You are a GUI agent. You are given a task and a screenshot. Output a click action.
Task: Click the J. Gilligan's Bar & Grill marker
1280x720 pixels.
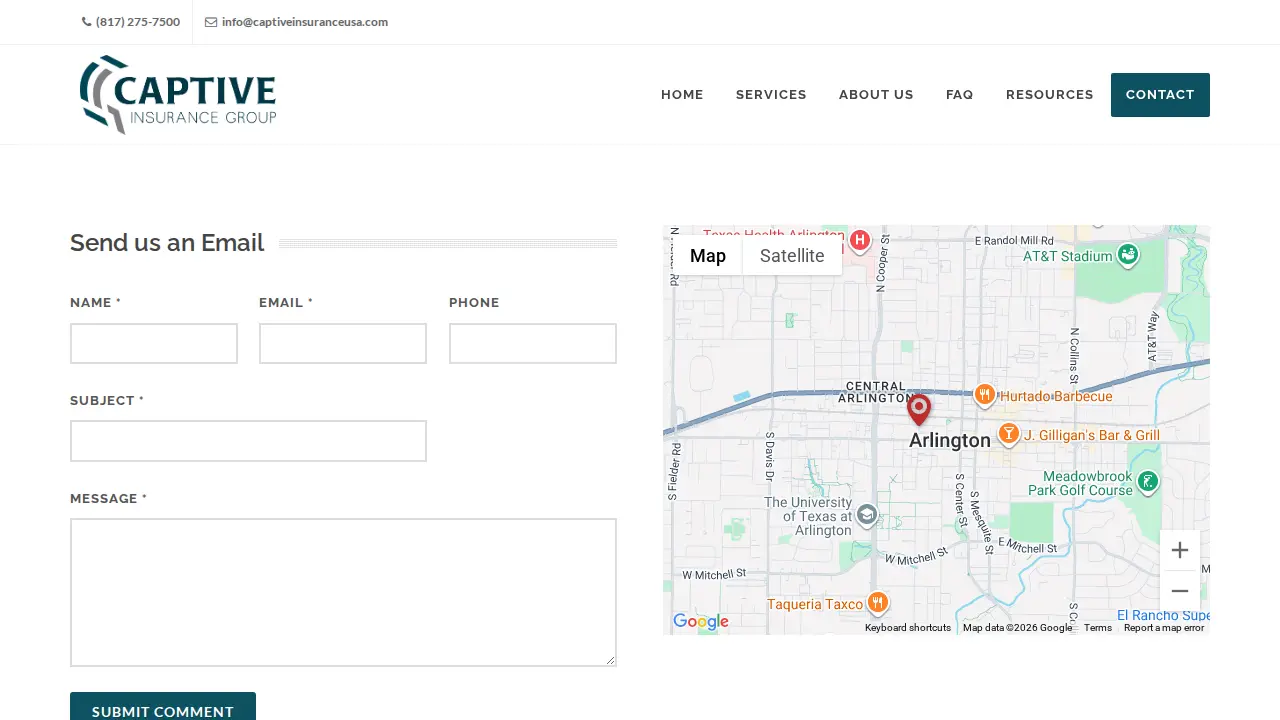point(1008,435)
